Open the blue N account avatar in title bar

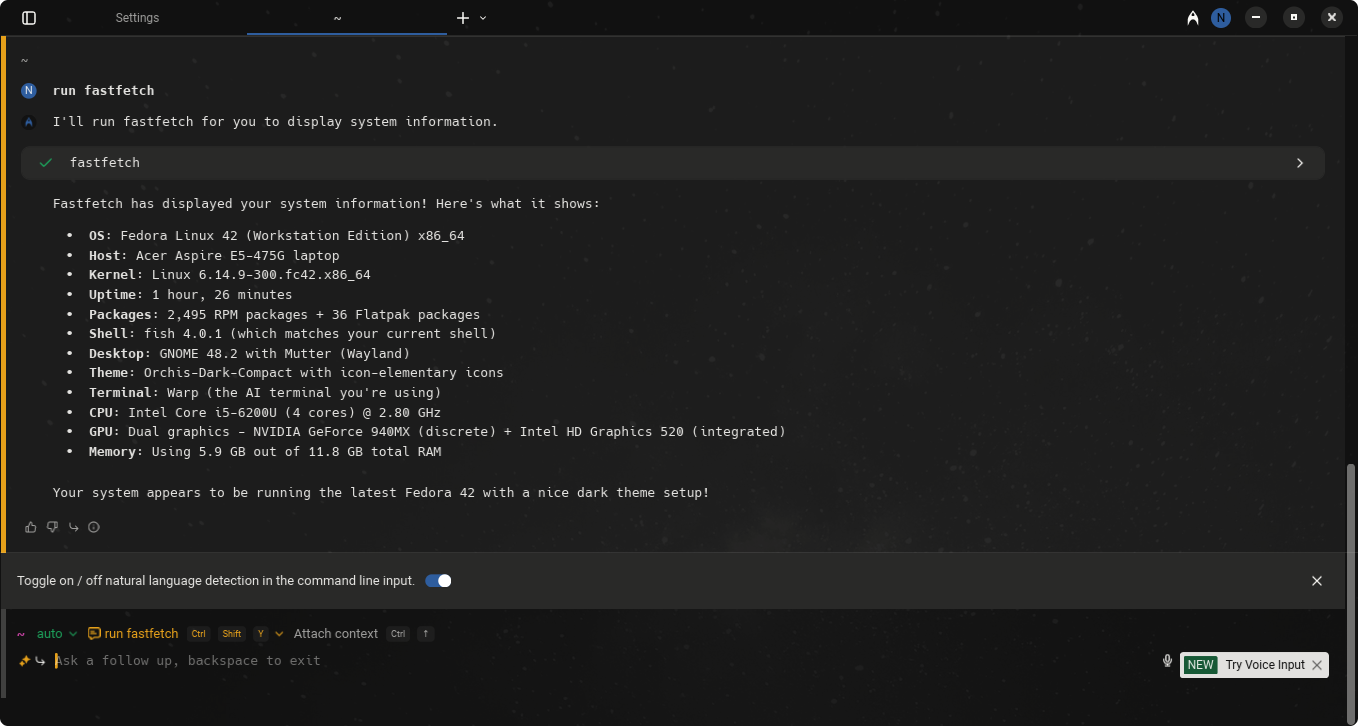(x=1220, y=18)
